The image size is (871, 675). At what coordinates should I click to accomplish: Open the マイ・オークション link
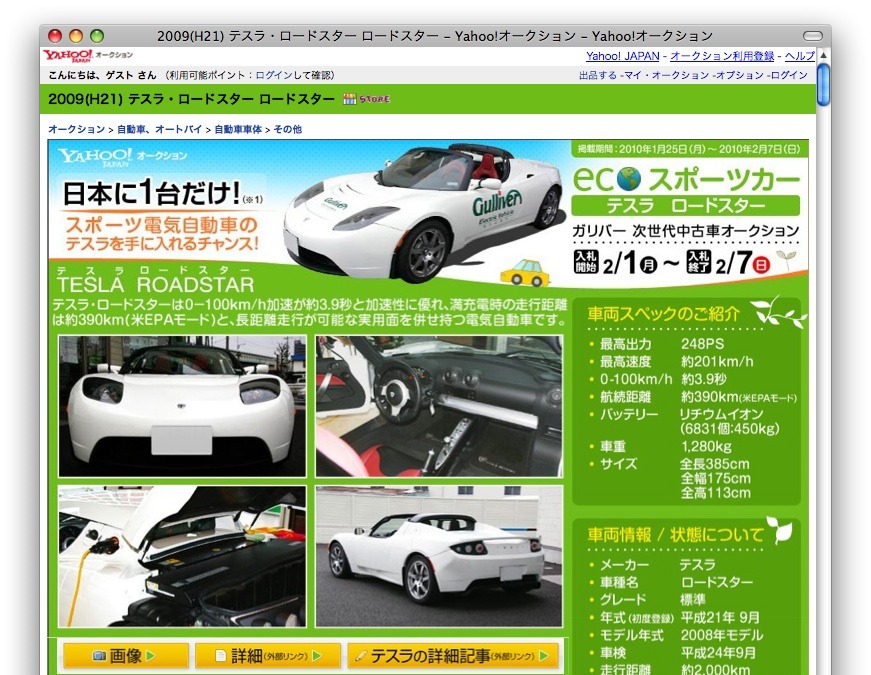(666, 76)
